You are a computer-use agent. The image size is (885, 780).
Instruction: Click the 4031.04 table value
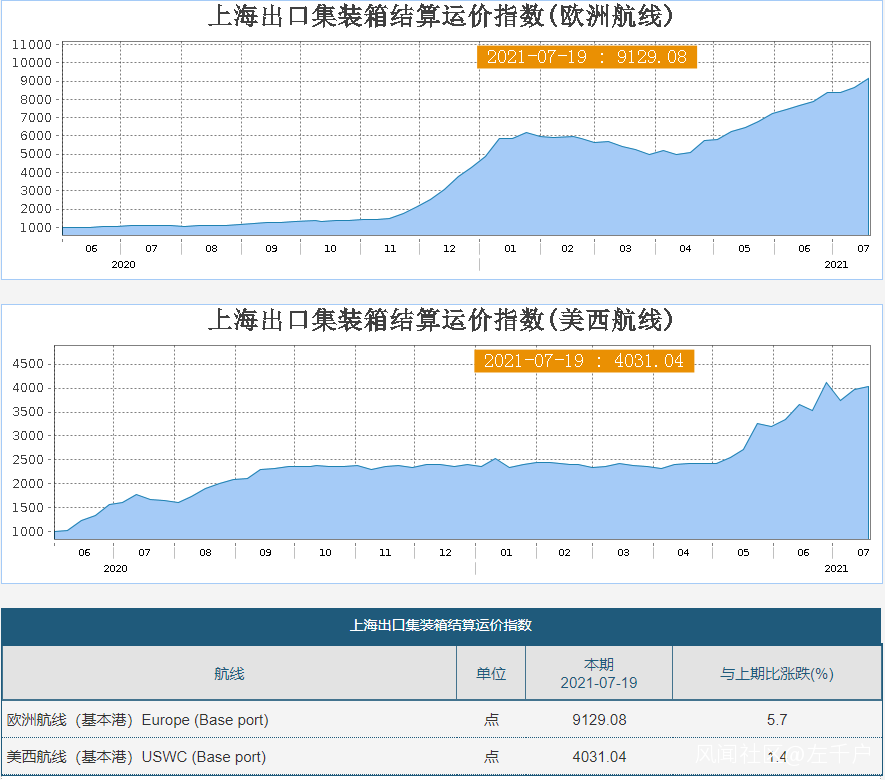pyautogui.click(x=599, y=756)
